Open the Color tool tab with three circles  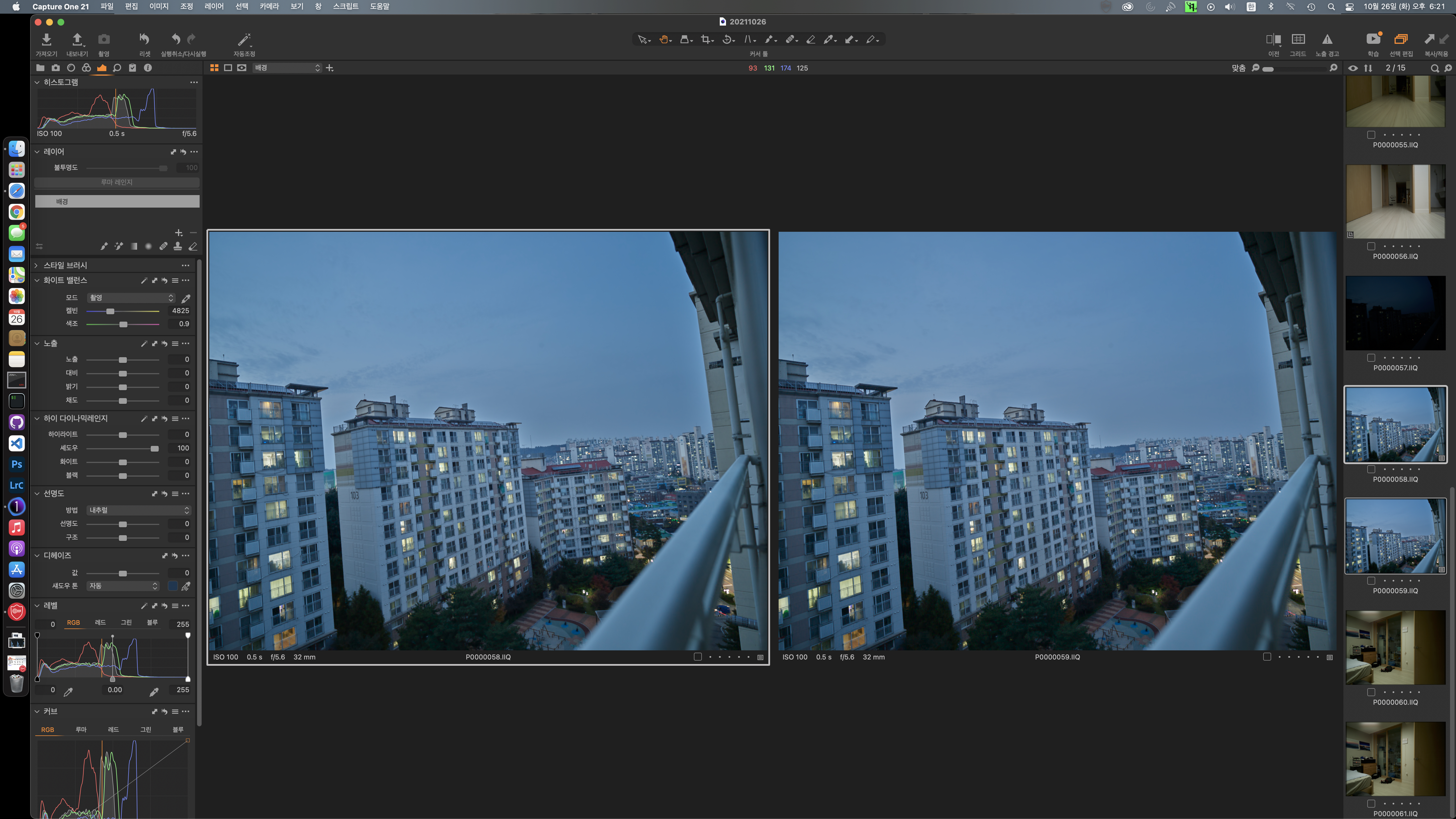click(x=86, y=68)
